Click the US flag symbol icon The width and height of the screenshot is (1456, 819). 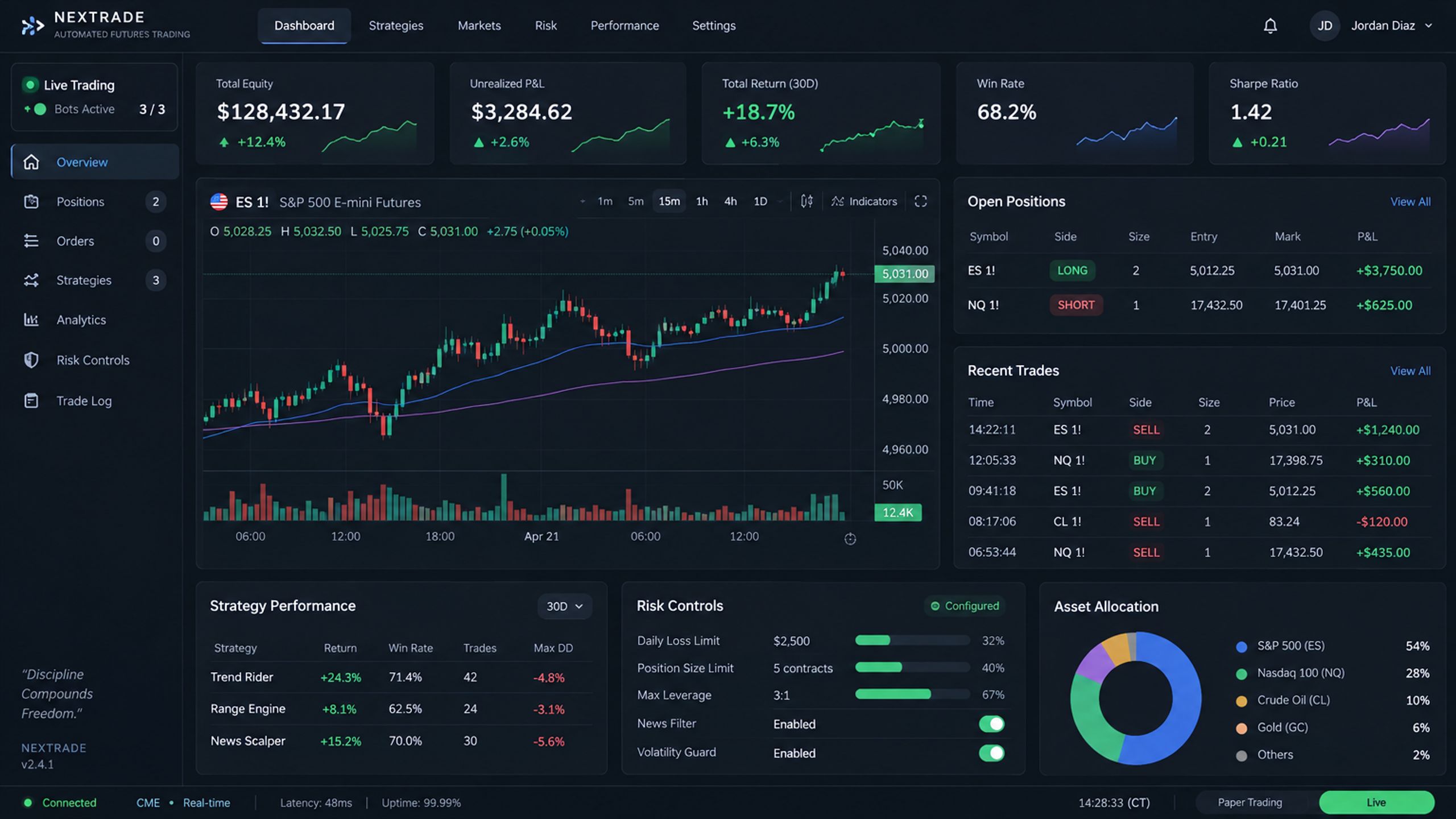tap(219, 202)
